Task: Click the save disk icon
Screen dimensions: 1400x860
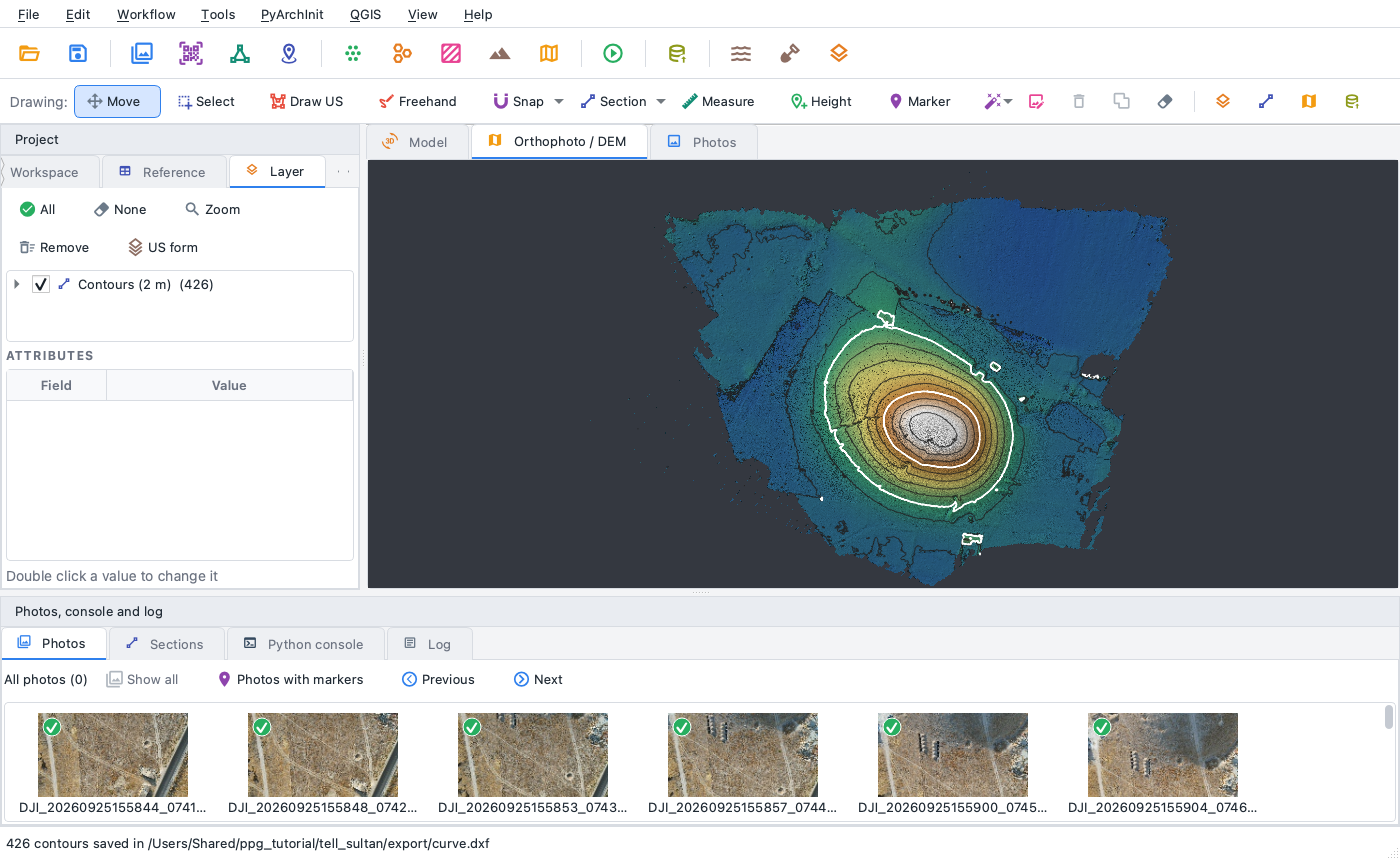Action: 78,54
